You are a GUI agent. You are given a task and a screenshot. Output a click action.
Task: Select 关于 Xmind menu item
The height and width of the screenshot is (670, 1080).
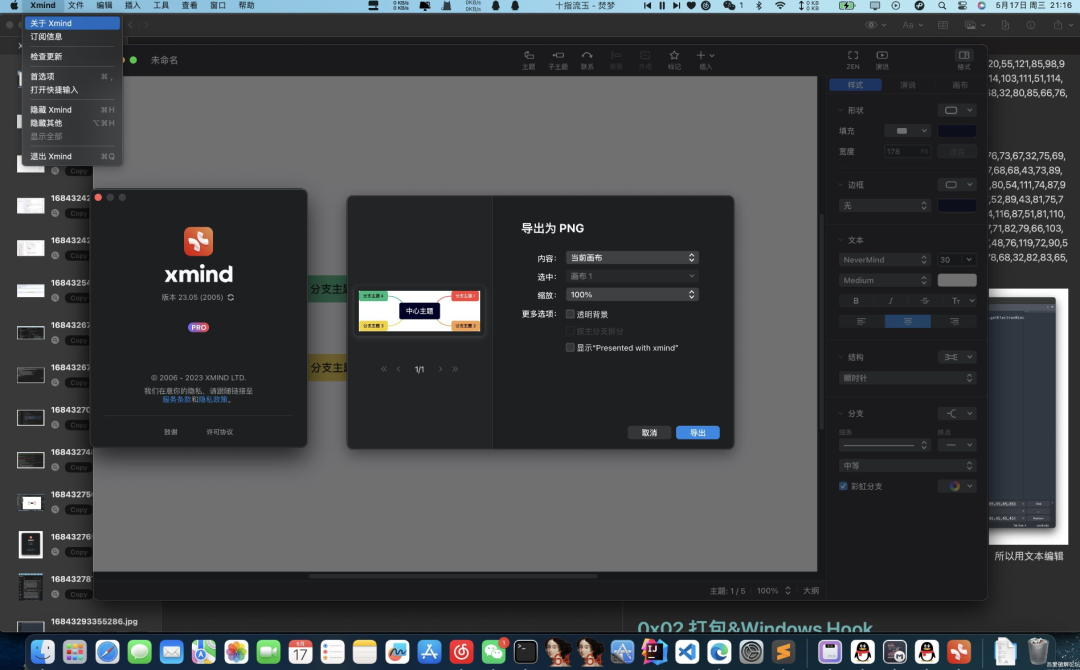point(72,23)
